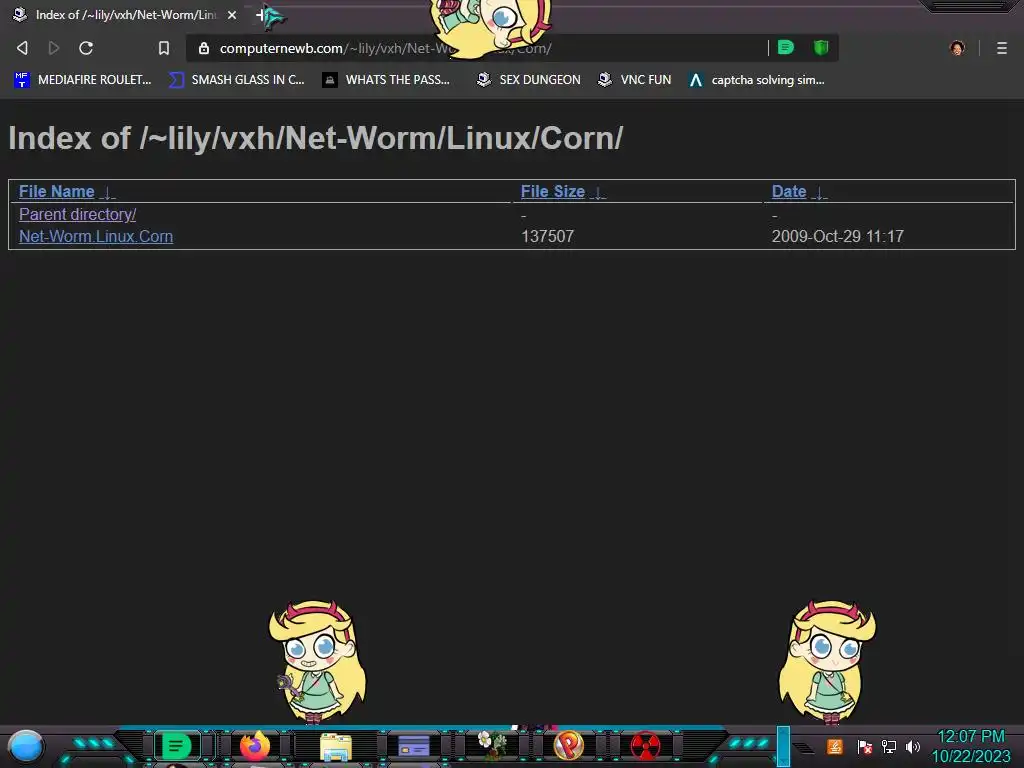
Task: Open the red radiation icon on taskbar
Action: tap(645, 746)
